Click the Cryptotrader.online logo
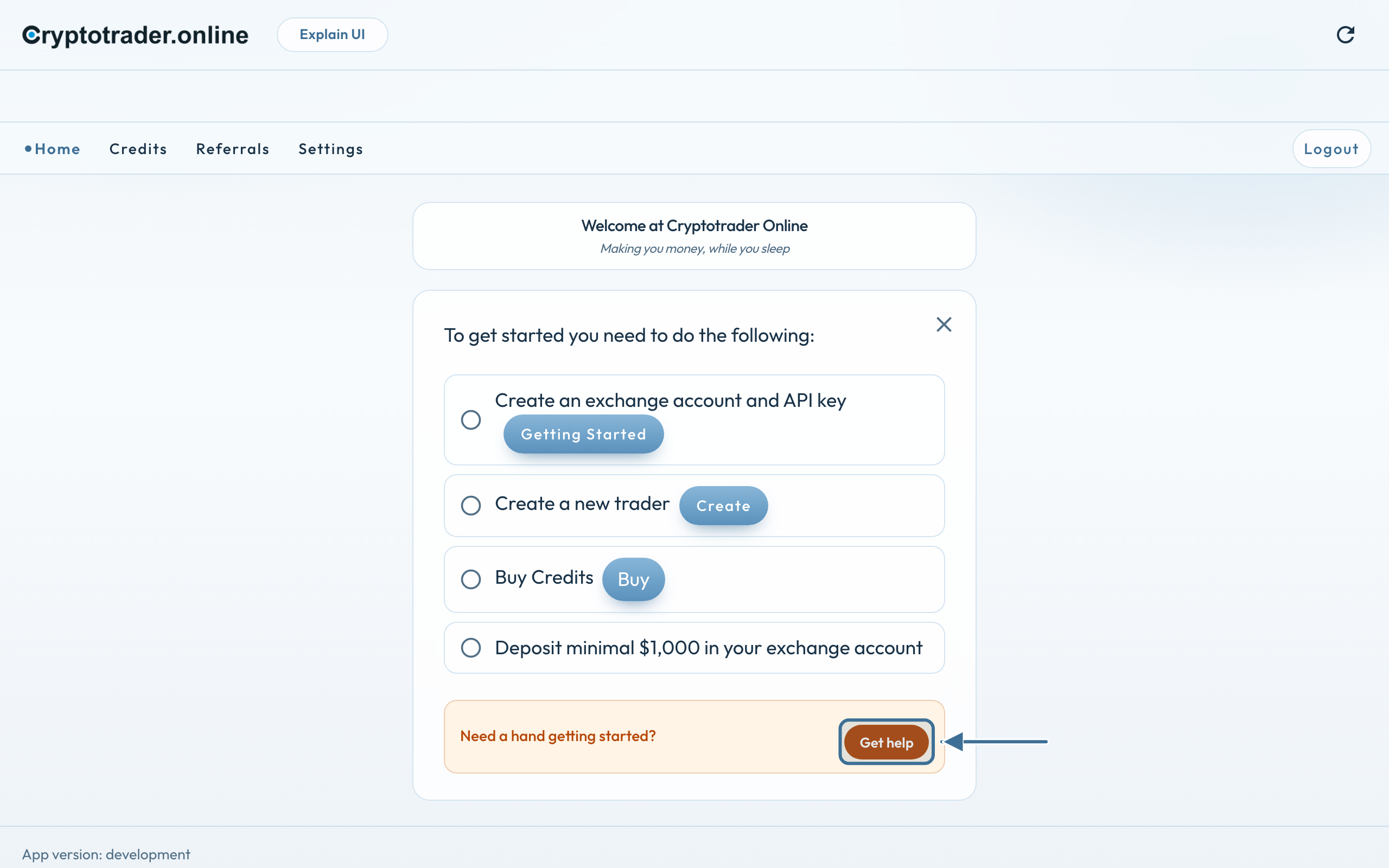Viewport: 1389px width, 868px height. [x=136, y=35]
